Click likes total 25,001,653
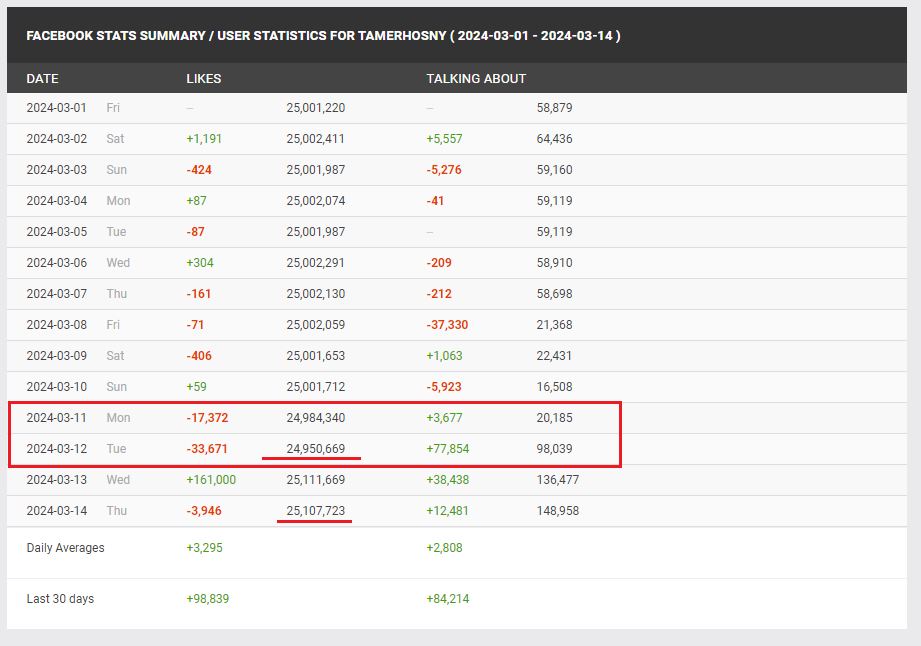The width and height of the screenshot is (921, 646). [315, 356]
